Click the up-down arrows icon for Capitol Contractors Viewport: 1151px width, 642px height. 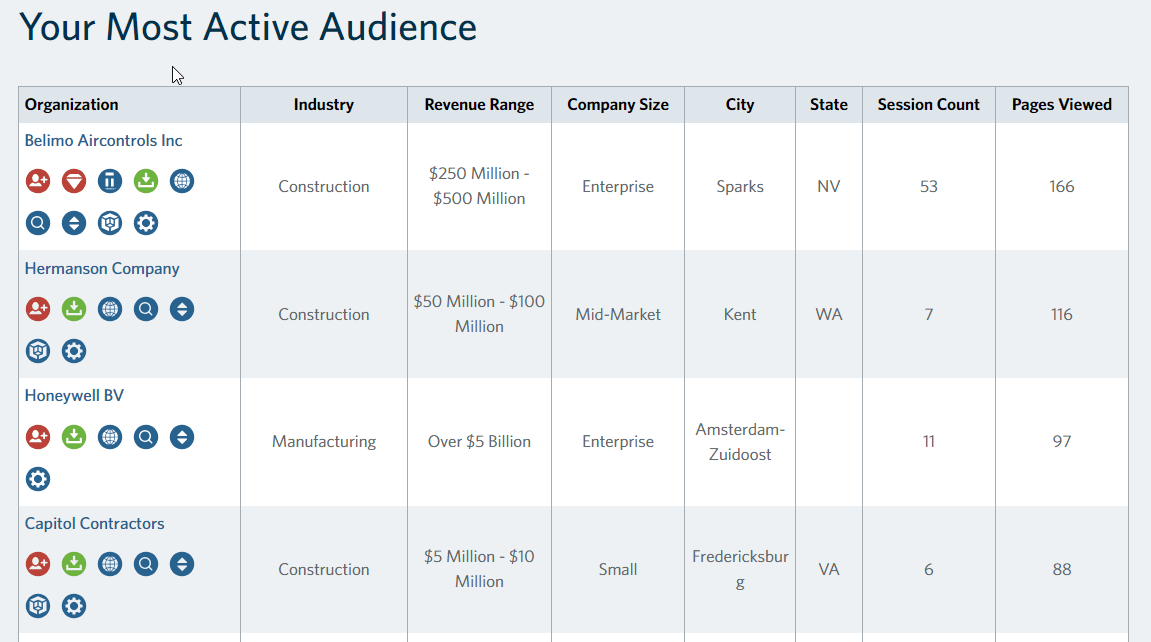pos(182,564)
